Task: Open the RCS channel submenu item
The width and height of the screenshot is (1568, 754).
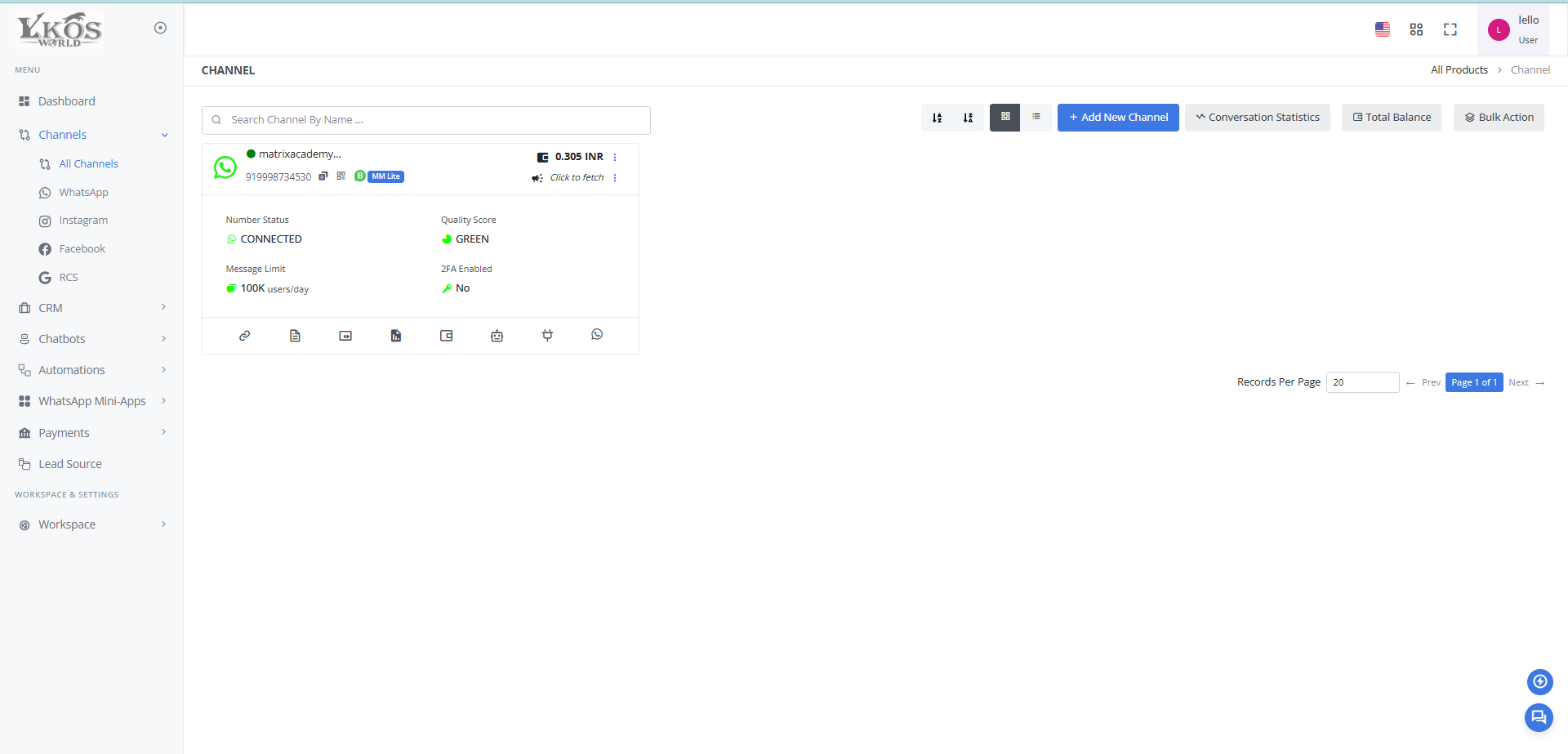Action: coord(69,278)
